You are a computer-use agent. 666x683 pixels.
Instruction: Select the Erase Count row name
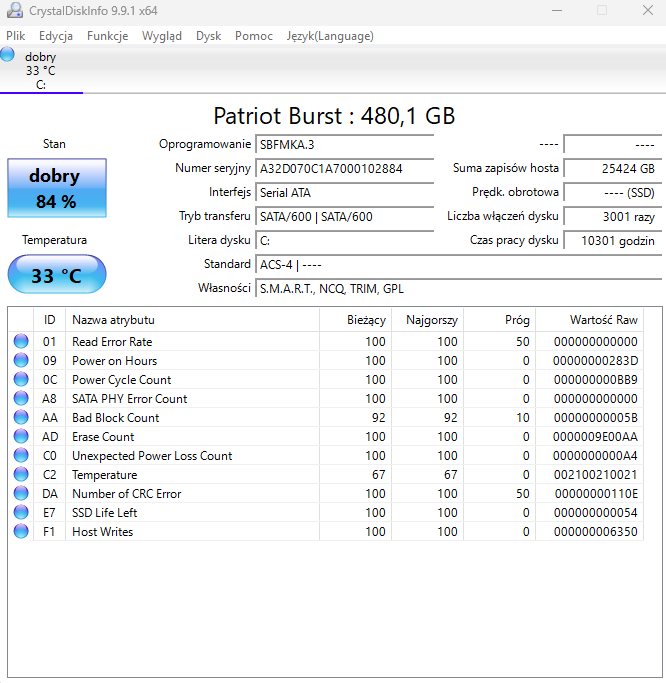tap(103, 436)
